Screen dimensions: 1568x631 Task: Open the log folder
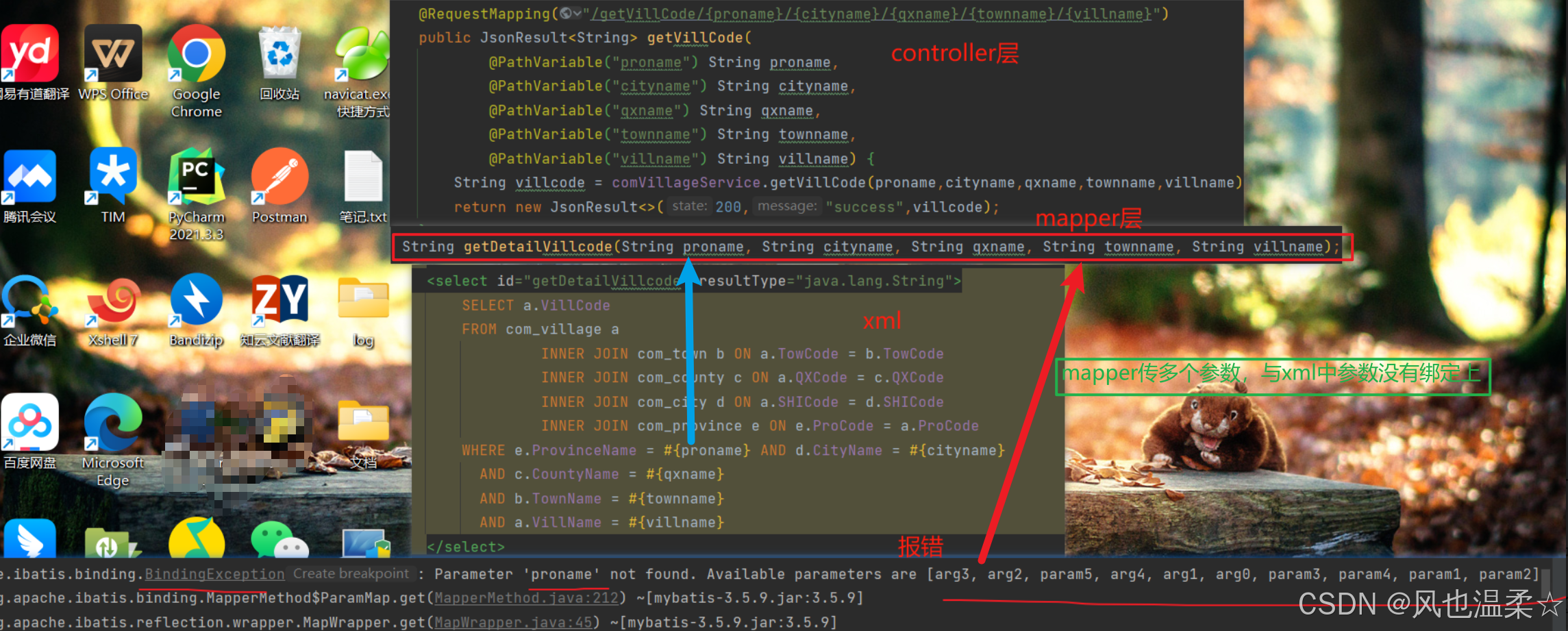click(363, 297)
